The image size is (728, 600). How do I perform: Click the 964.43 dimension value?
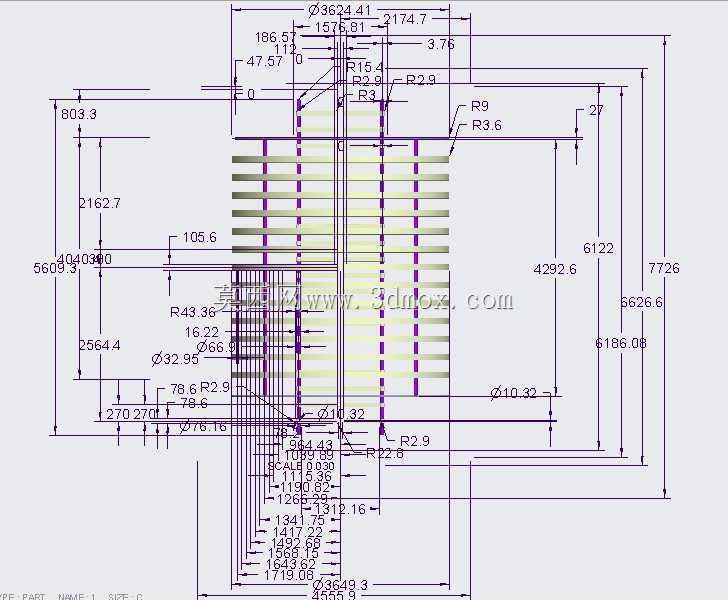pyautogui.click(x=311, y=445)
